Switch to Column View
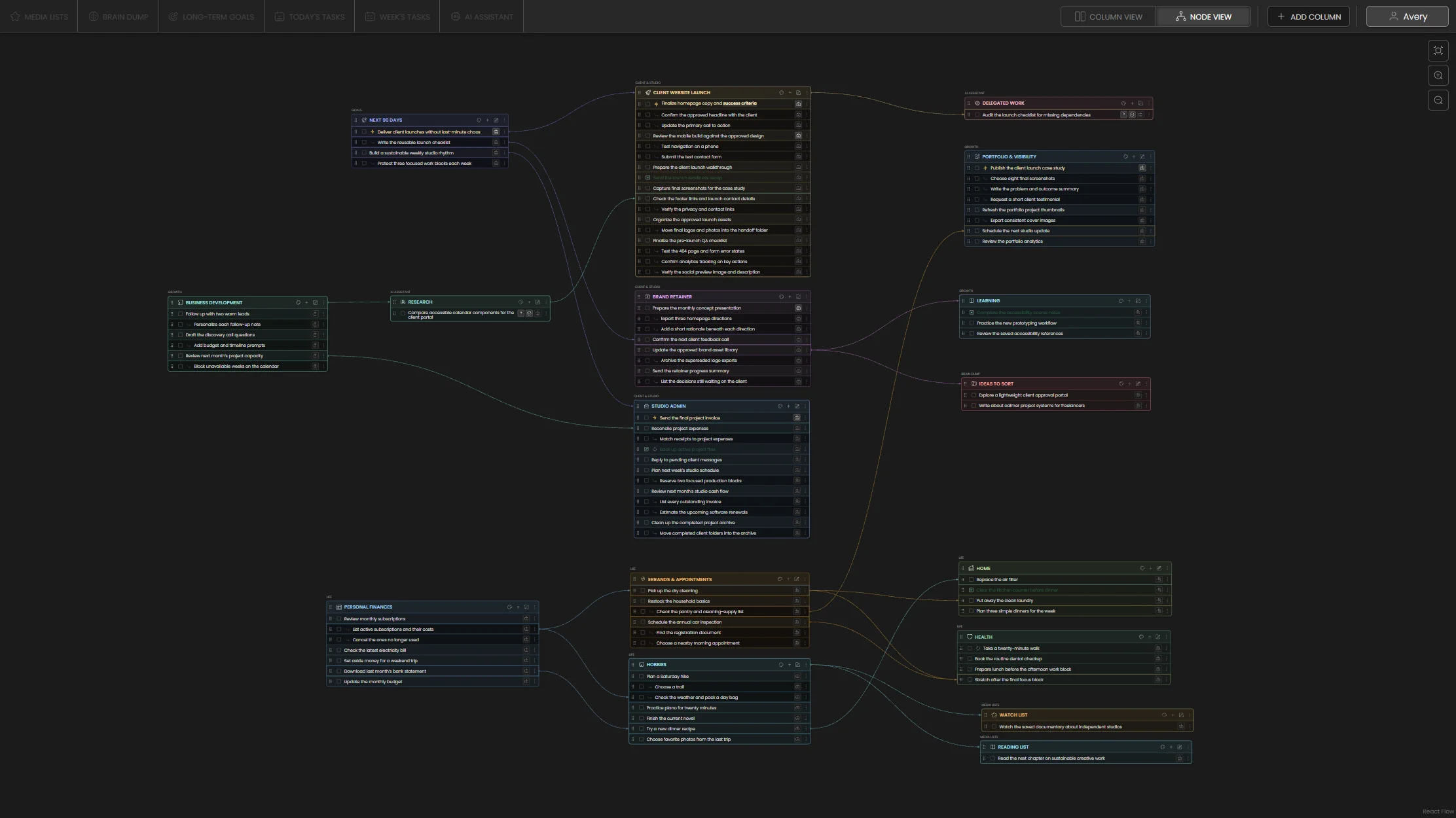This screenshot has width=1456, height=818. [x=1108, y=16]
